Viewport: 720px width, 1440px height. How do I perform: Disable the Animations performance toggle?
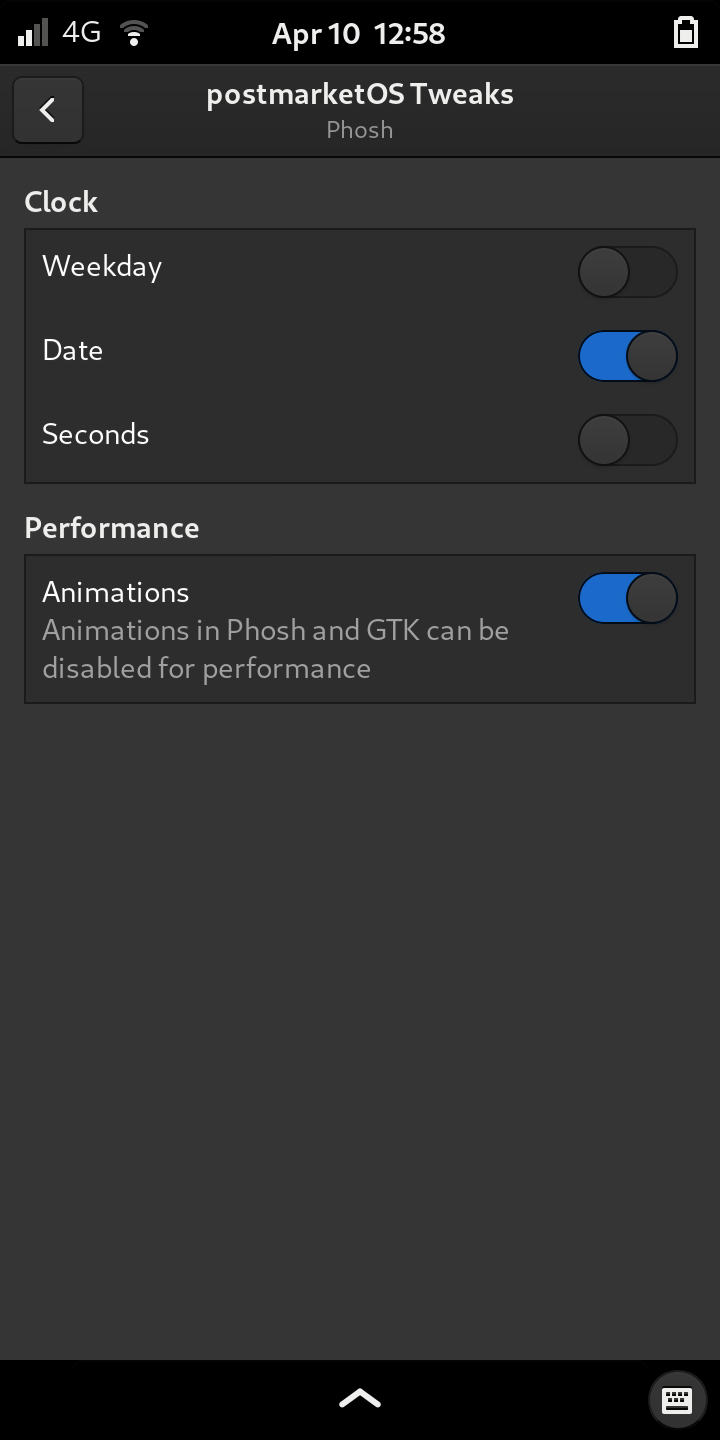coord(628,597)
